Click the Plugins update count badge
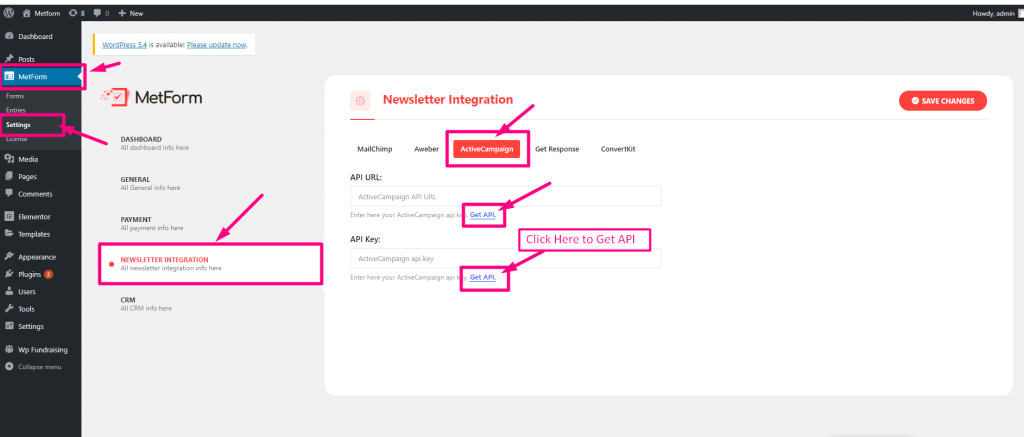The width and height of the screenshot is (1024, 437). (x=48, y=274)
